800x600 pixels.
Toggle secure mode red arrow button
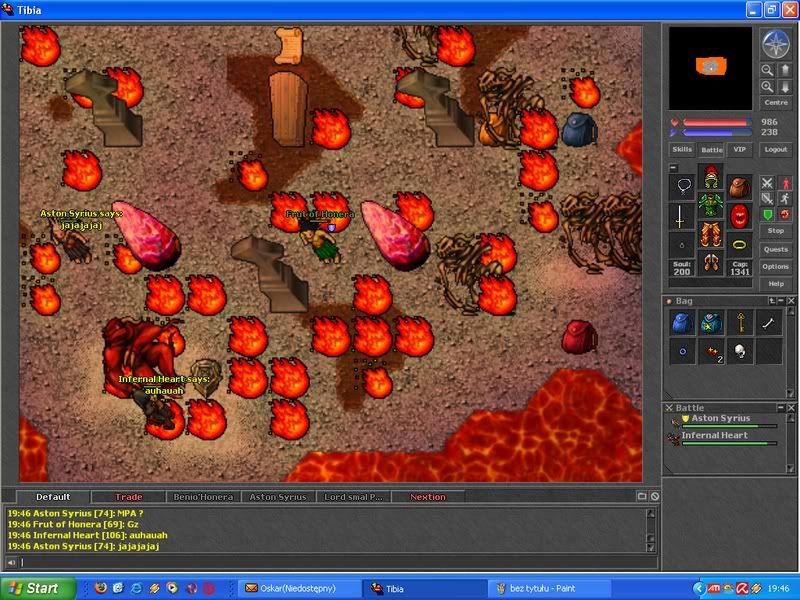[785, 215]
